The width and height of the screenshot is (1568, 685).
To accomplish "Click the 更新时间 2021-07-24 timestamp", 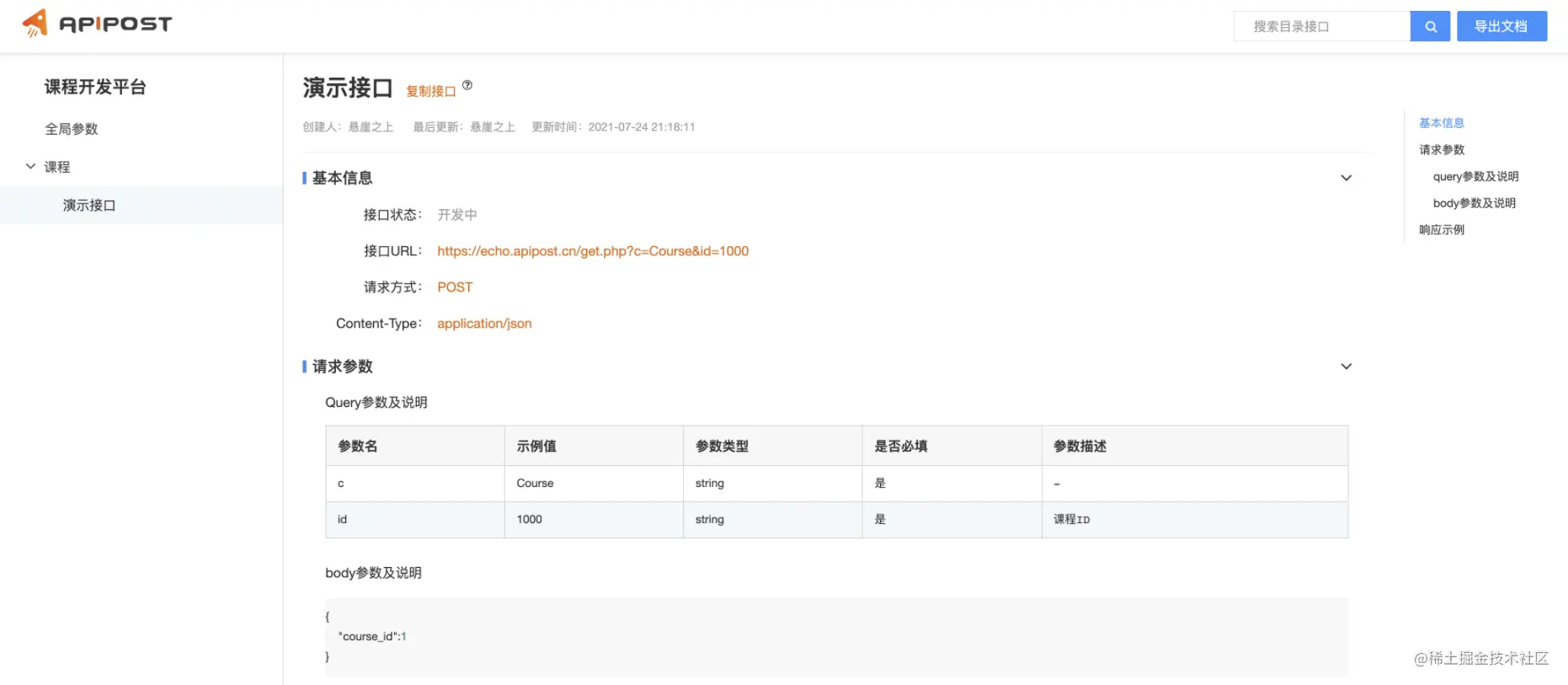I will point(613,127).
